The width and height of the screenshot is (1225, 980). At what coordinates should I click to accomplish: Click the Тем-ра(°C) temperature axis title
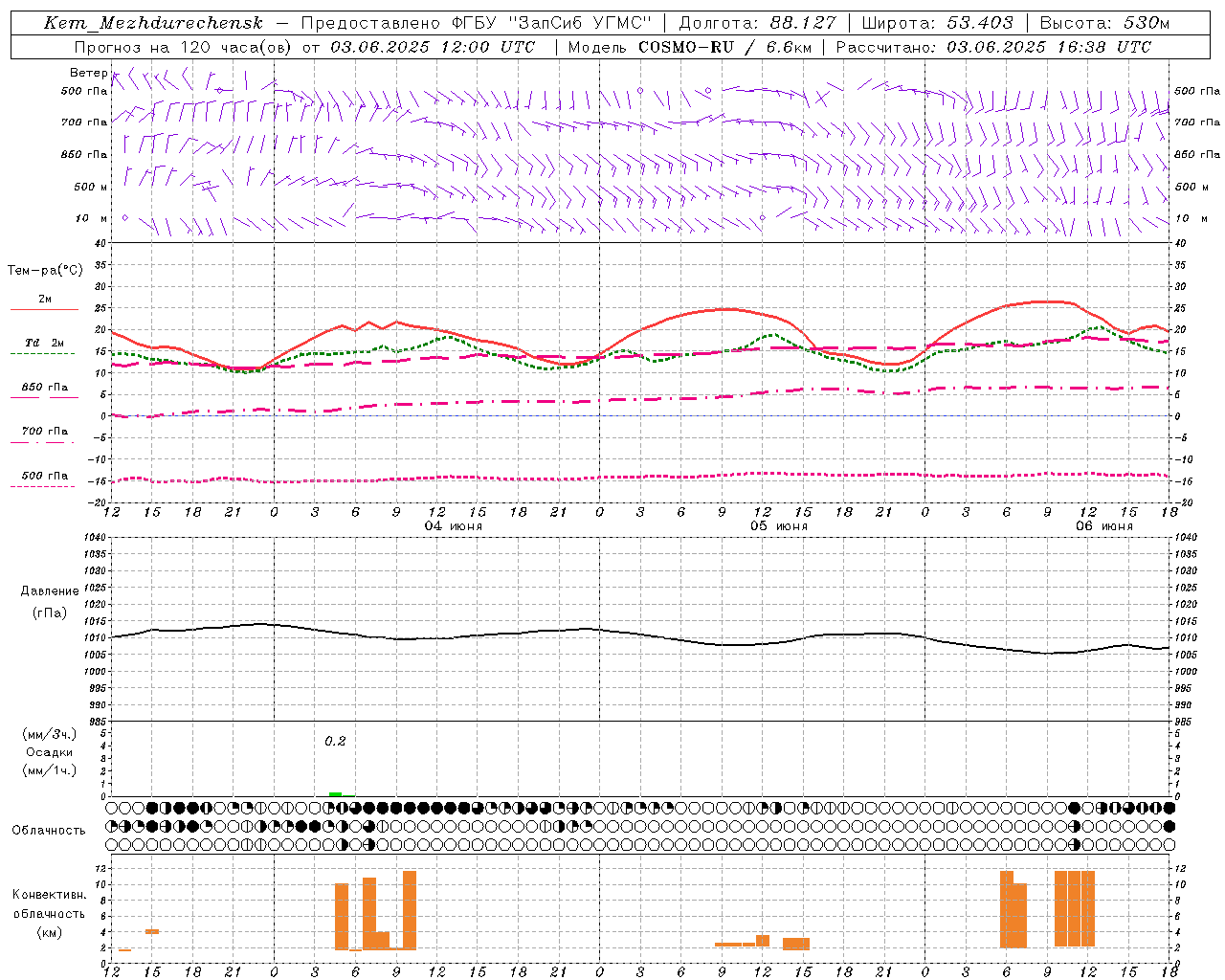pos(45,271)
